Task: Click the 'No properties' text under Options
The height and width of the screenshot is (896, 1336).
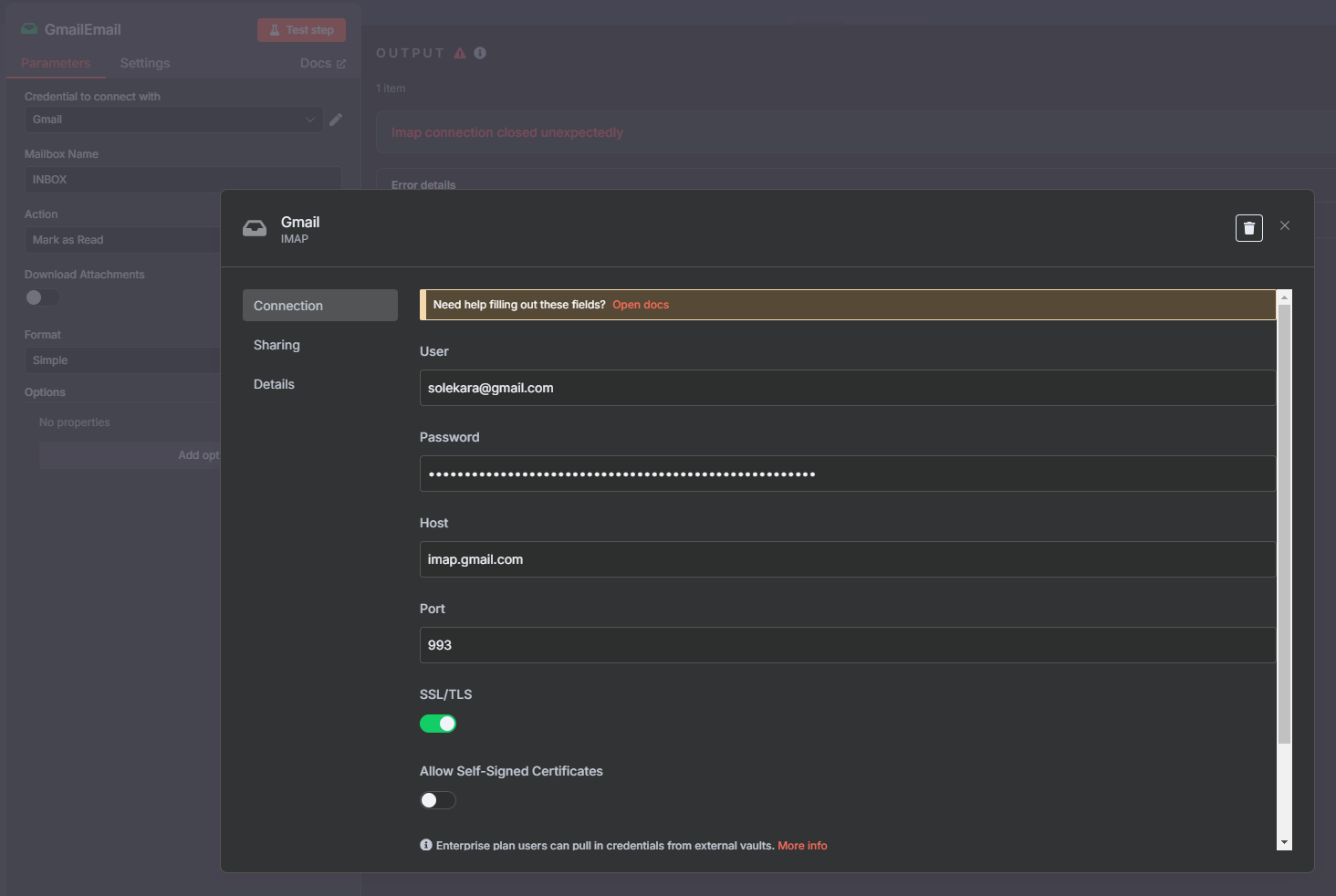Action: point(75,422)
